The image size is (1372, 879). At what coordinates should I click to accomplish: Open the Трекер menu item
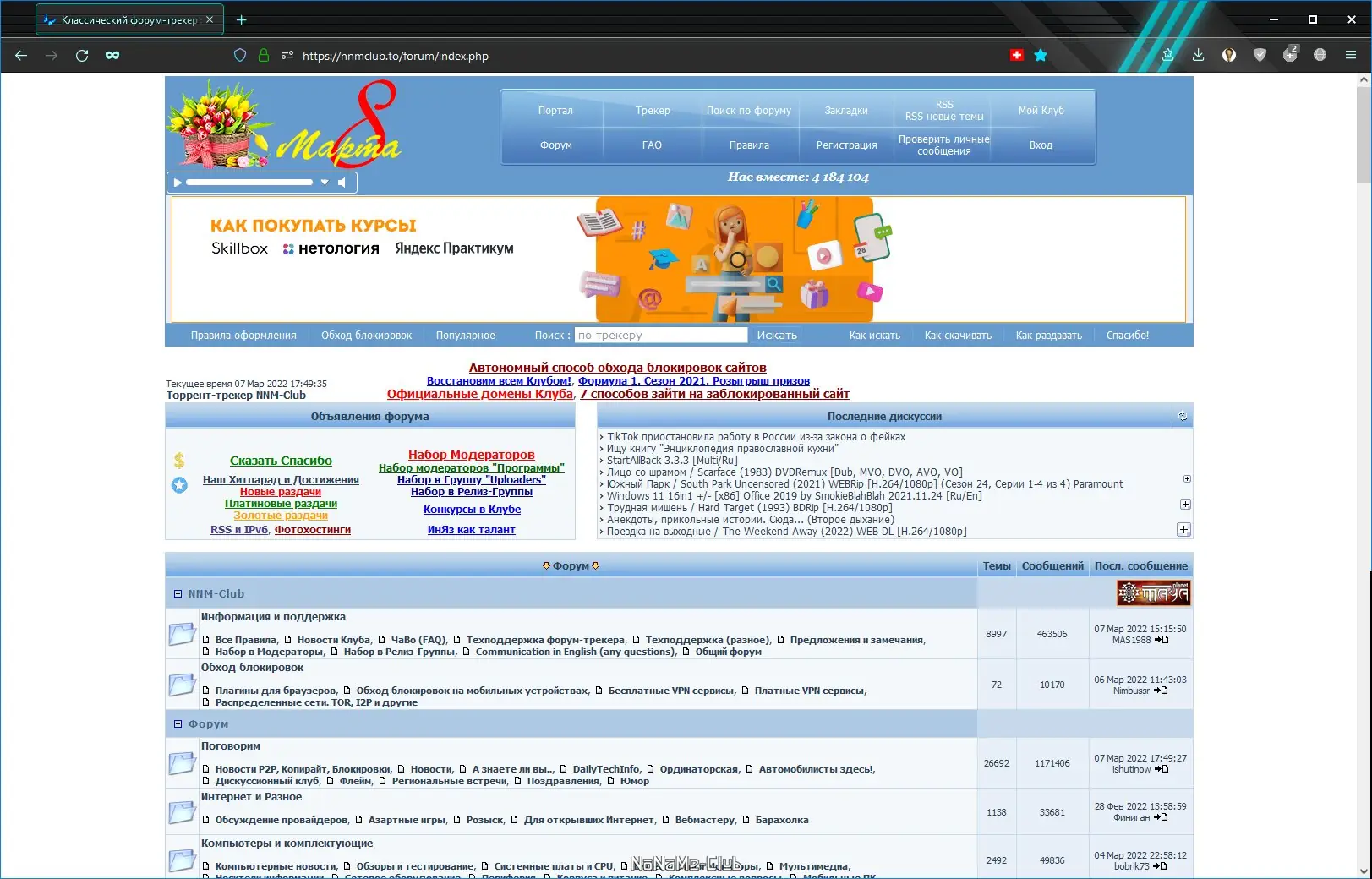(653, 111)
